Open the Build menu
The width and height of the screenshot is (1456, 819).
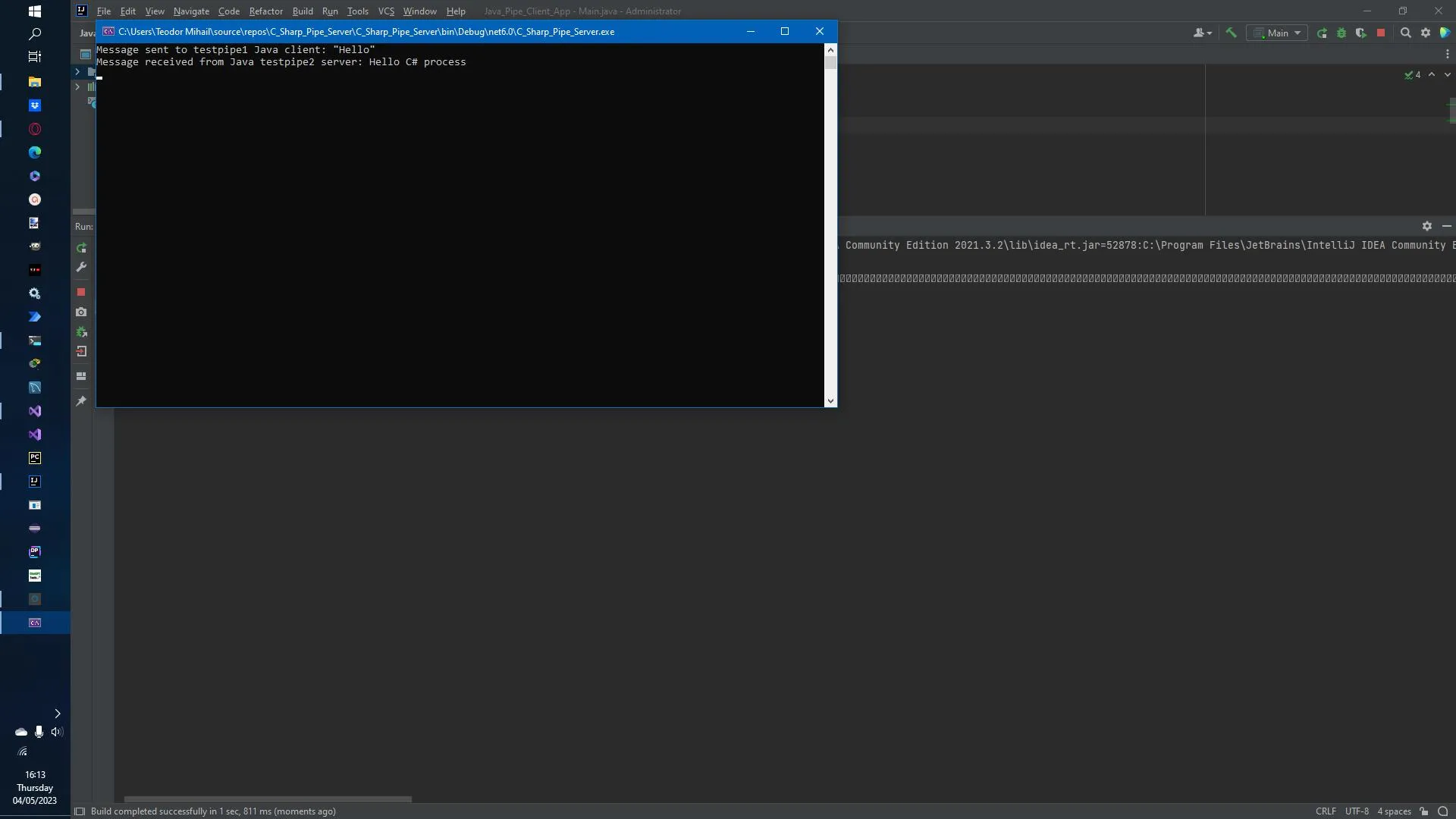[303, 11]
